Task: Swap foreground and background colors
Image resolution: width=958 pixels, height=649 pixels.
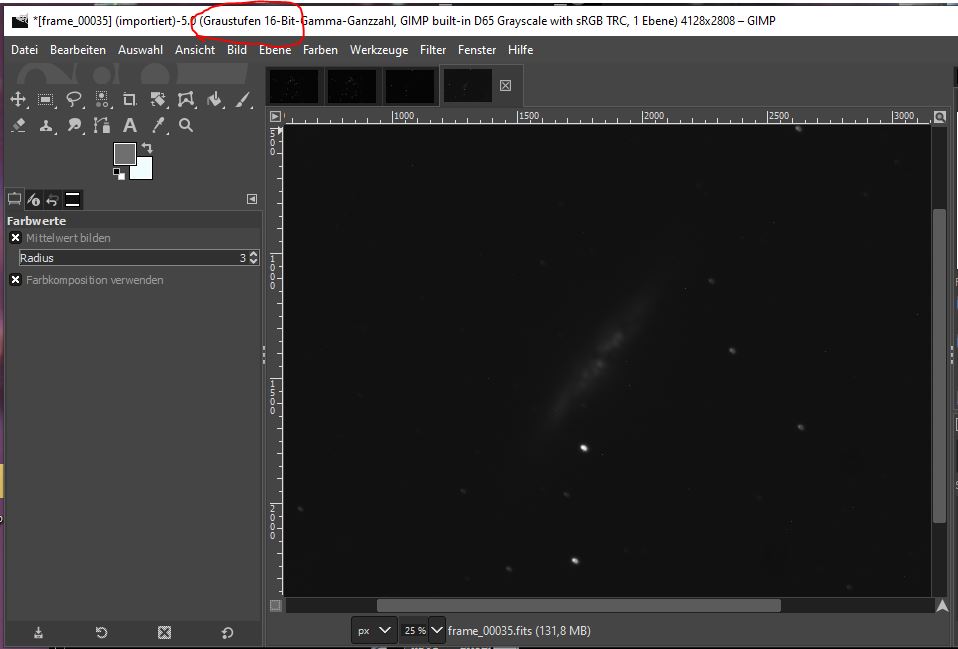Action: [x=147, y=148]
